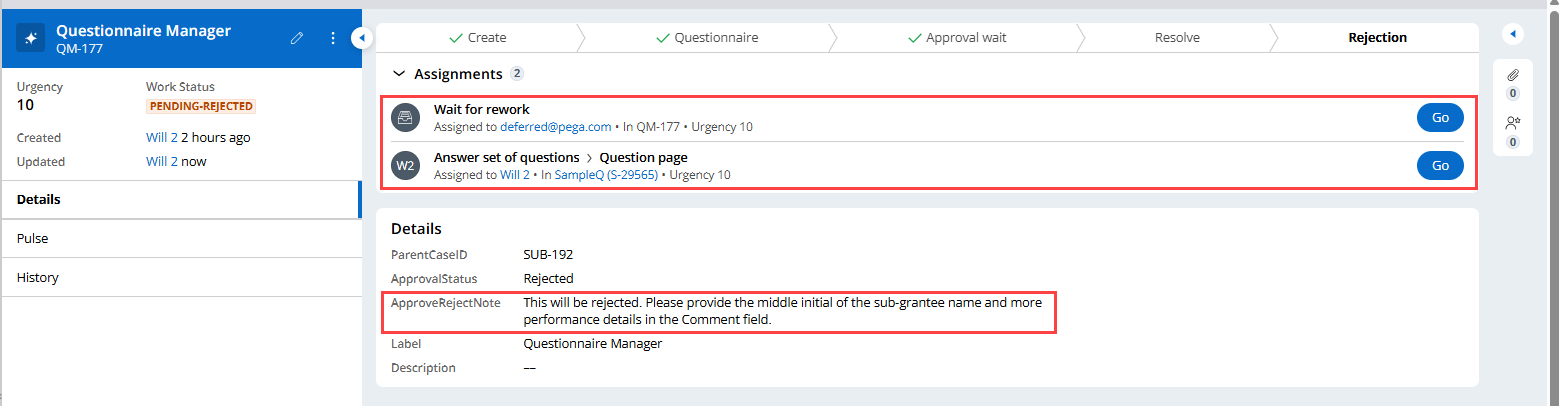Collapse the Assignments section chevron
This screenshot has height=406, width=1560.
tap(400, 74)
